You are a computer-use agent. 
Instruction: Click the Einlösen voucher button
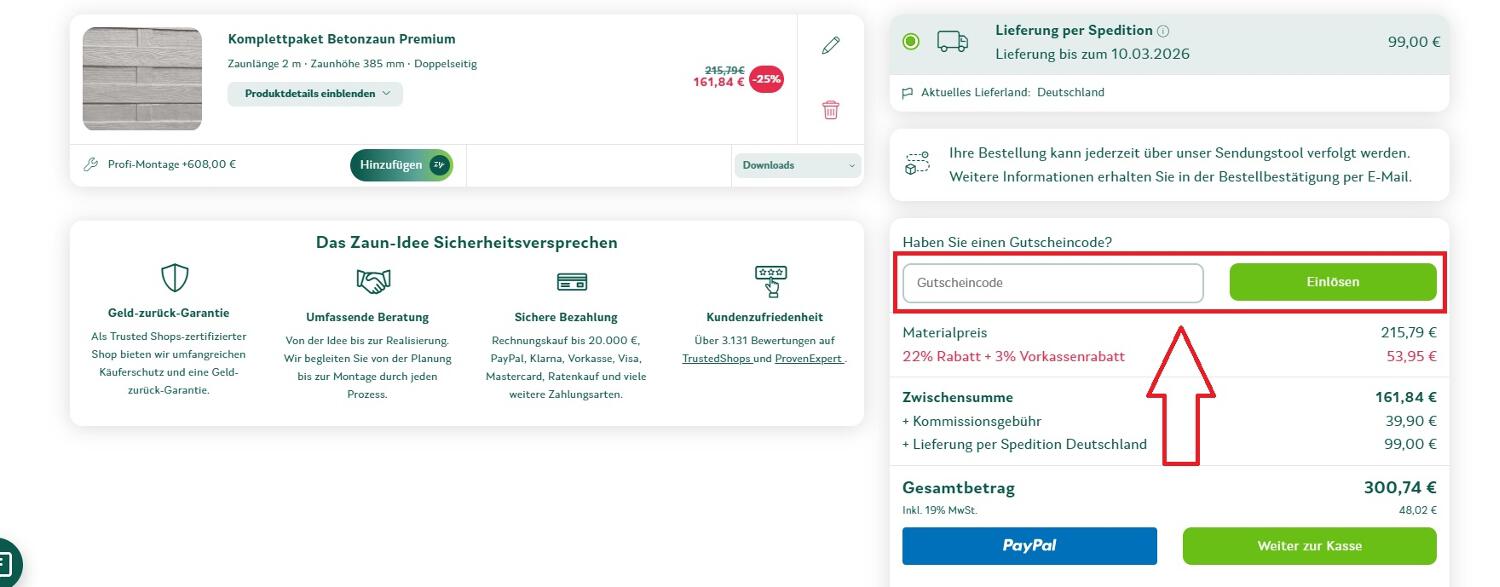1334,281
